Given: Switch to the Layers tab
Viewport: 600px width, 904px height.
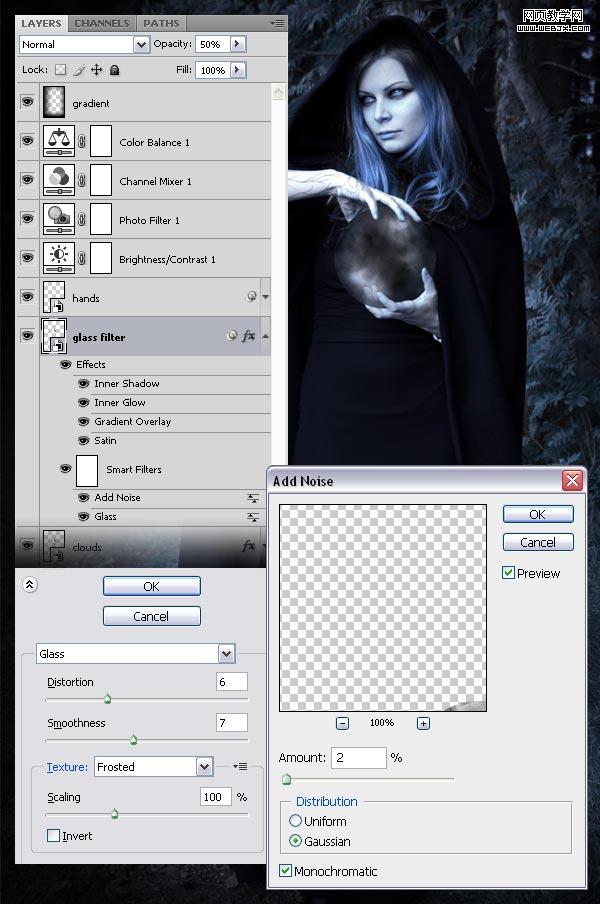Looking at the screenshot, I should tap(41, 24).
